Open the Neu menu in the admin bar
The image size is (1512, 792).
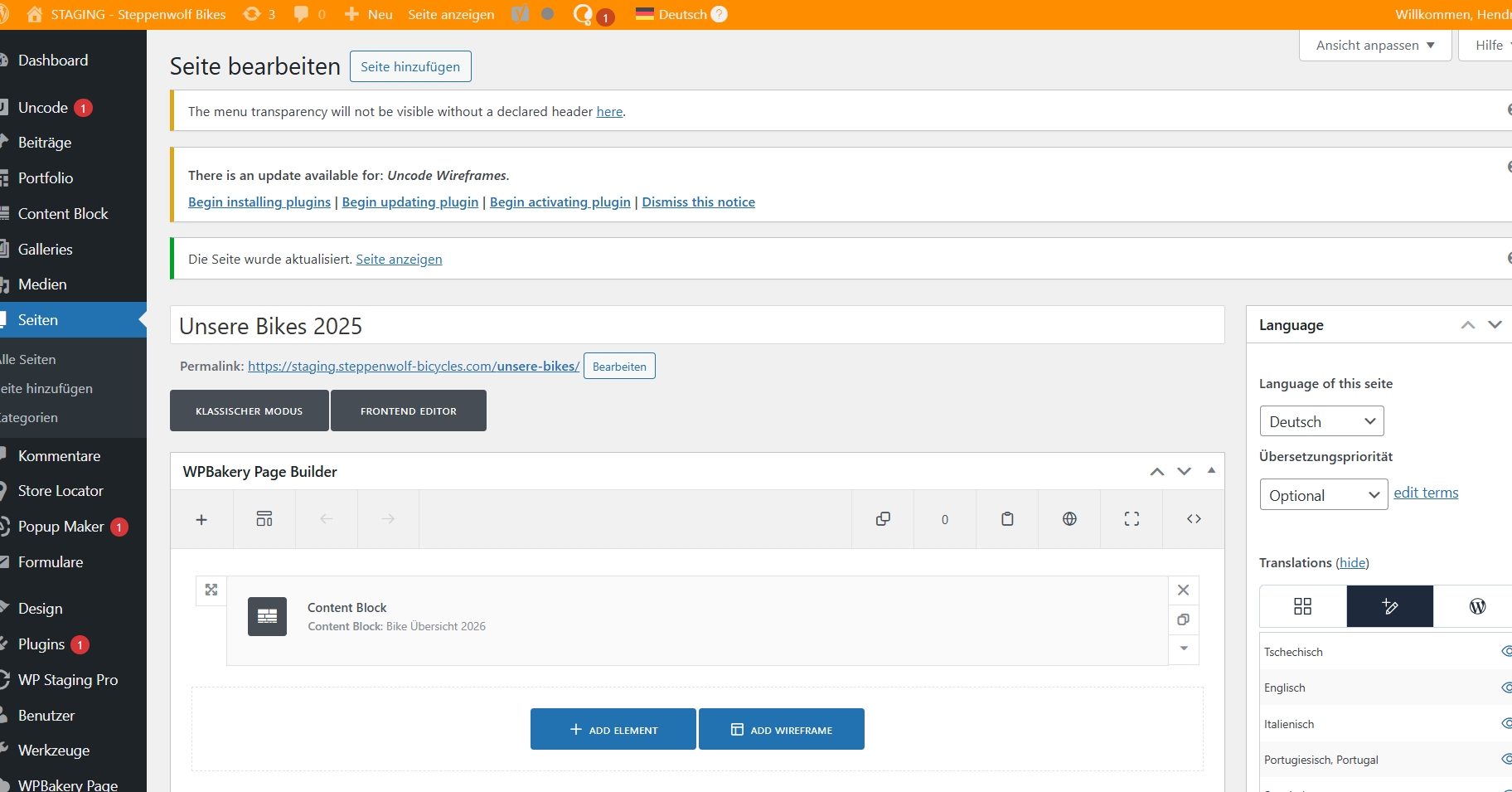point(368,14)
